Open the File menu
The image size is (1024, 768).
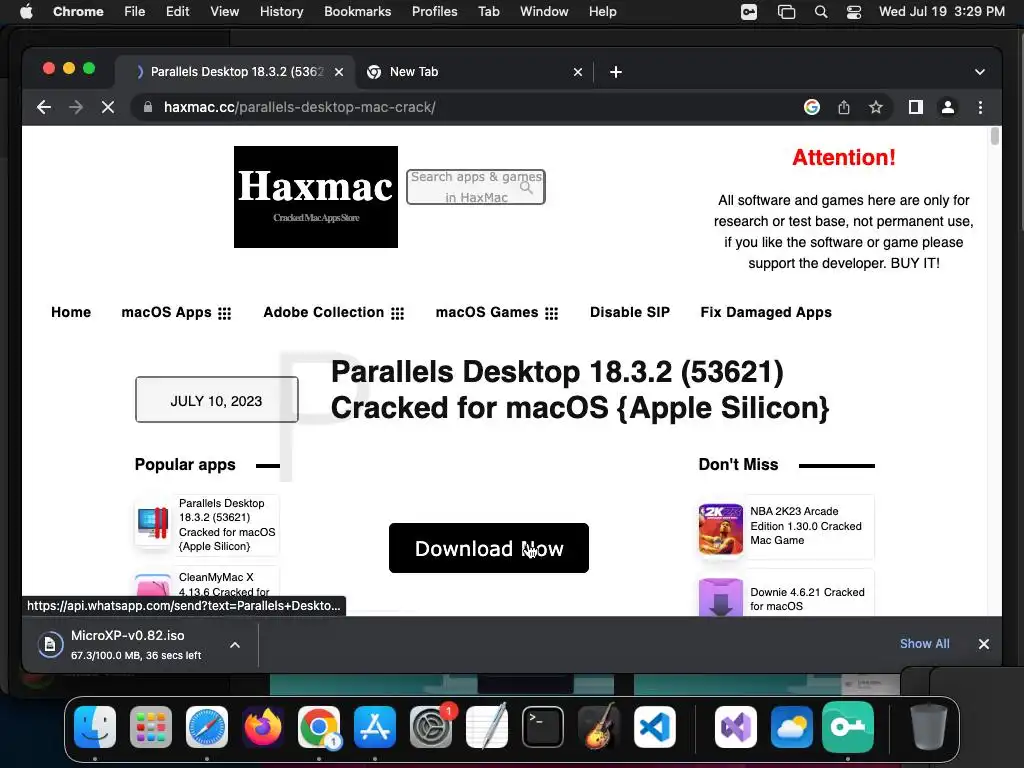135,11
